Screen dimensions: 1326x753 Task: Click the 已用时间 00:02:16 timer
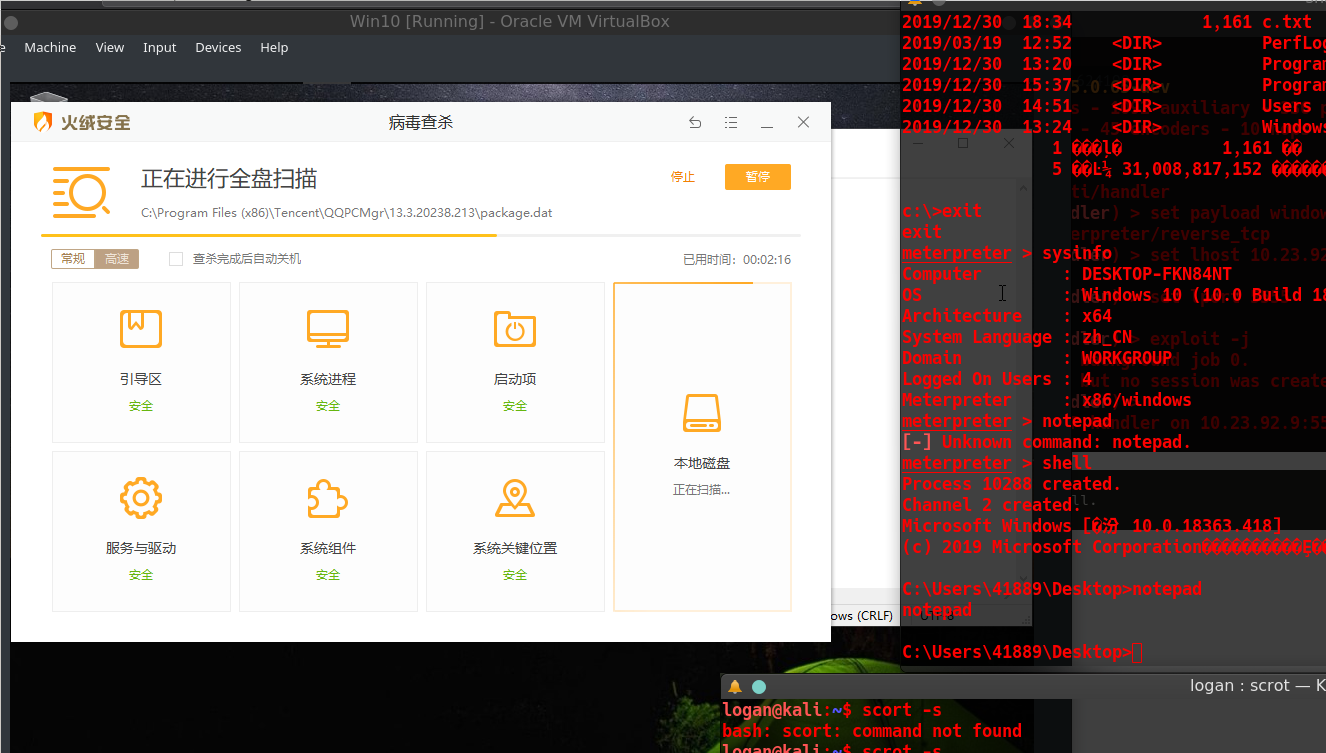pyautogui.click(x=737, y=259)
